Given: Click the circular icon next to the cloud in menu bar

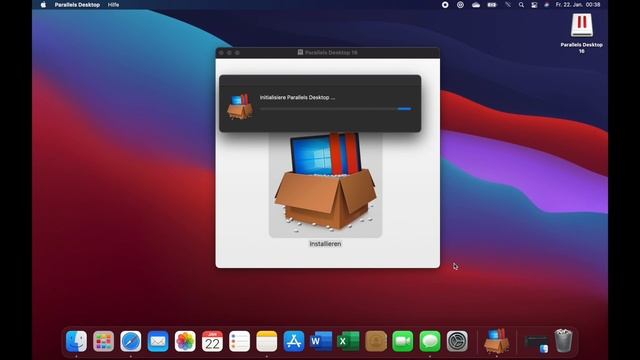Looking at the screenshot, I should (x=460, y=5).
